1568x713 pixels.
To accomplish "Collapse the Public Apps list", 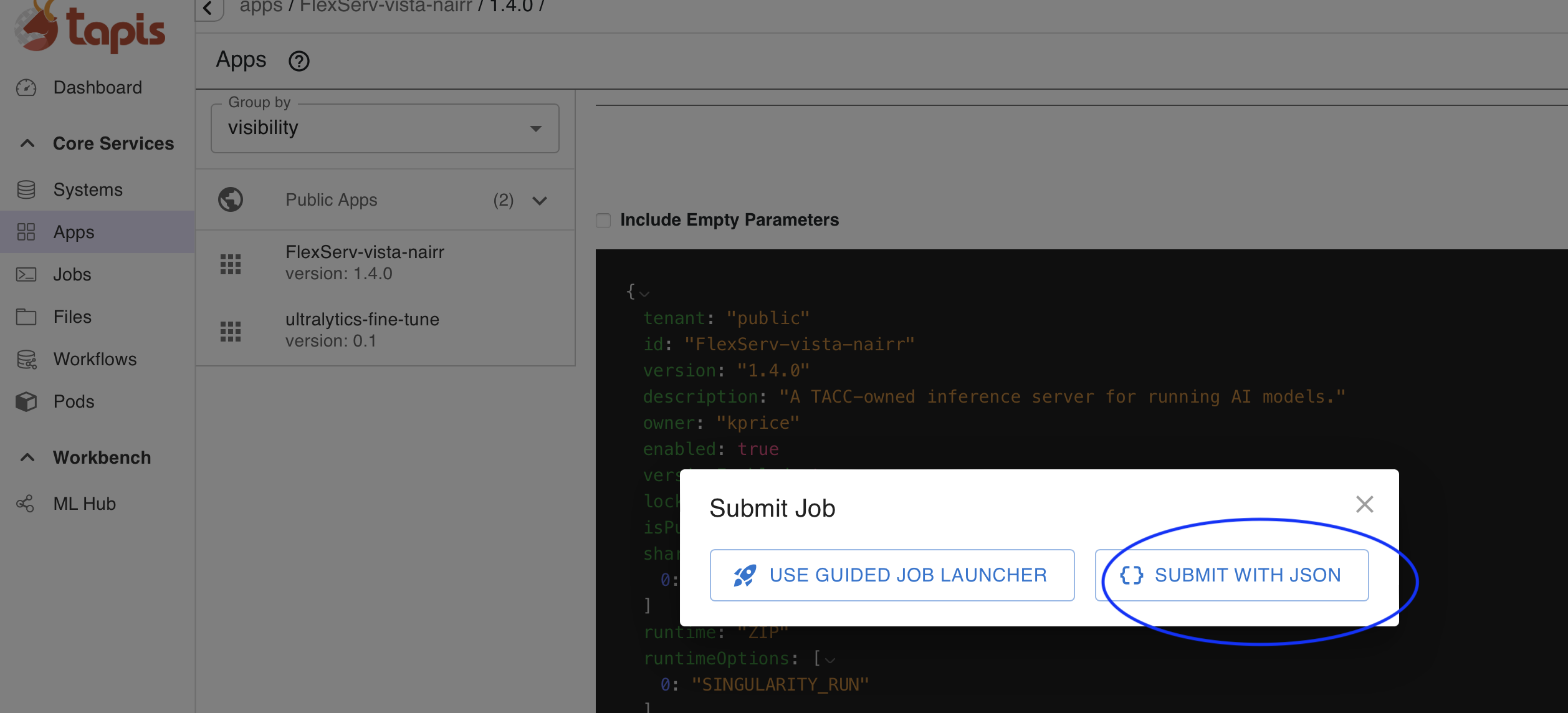I will click(540, 200).
